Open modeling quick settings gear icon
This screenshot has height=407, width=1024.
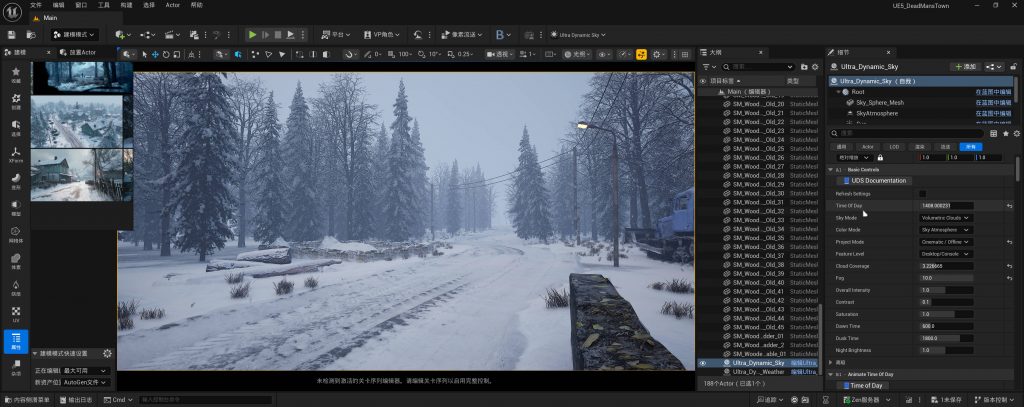pyautogui.click(x=107, y=353)
